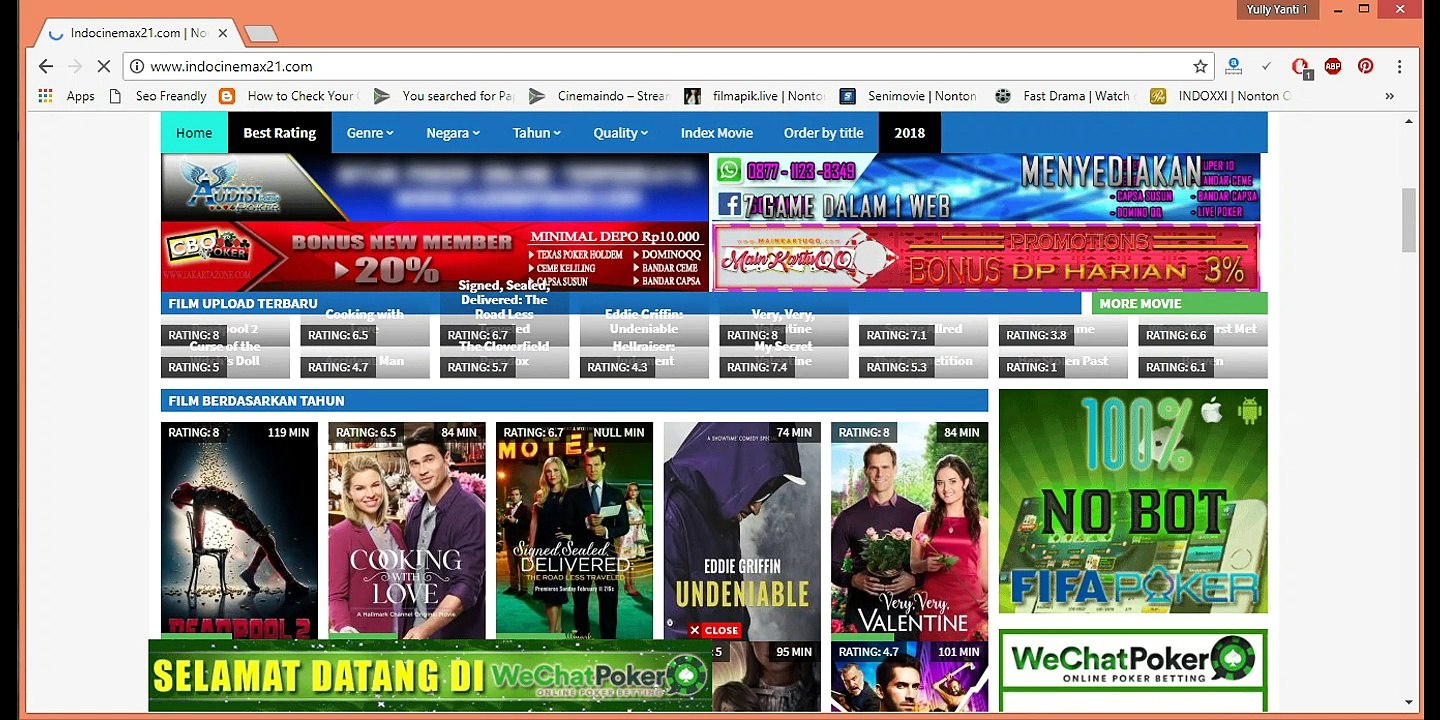
Task: Open the Signed, Sealed, Delivered poster
Action: coord(575,530)
